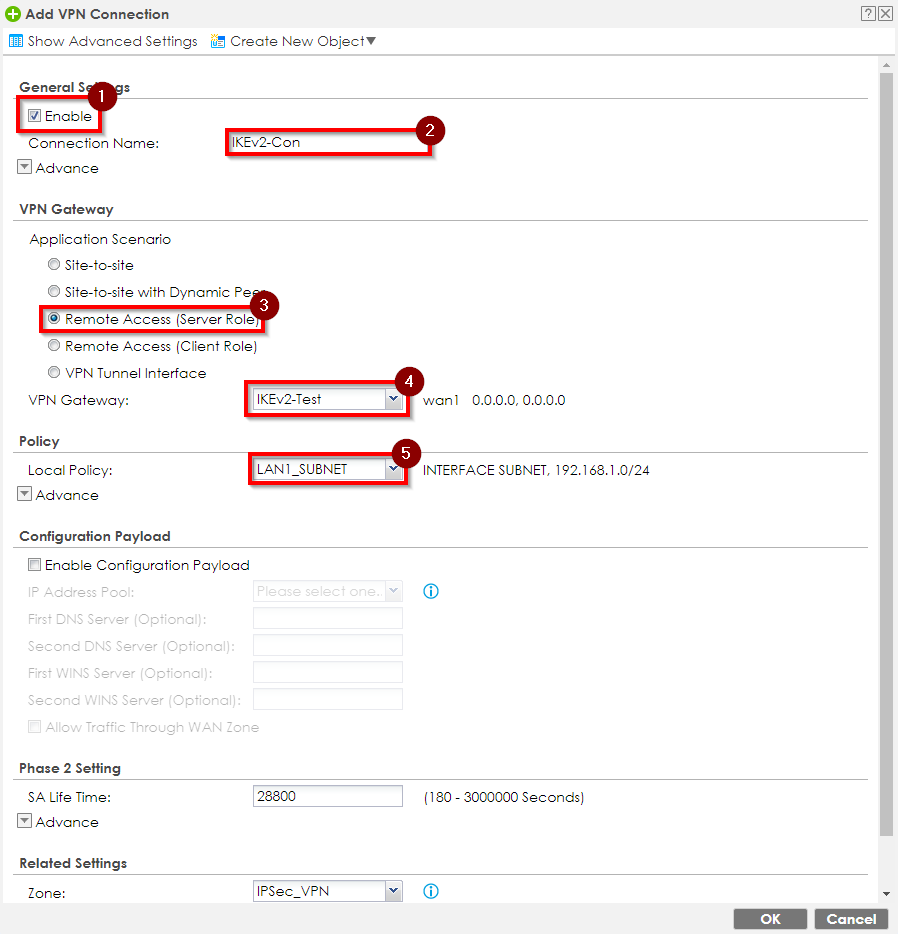Expand the Advance section under General Settings
Screen dimensions: 898x934
(23, 167)
